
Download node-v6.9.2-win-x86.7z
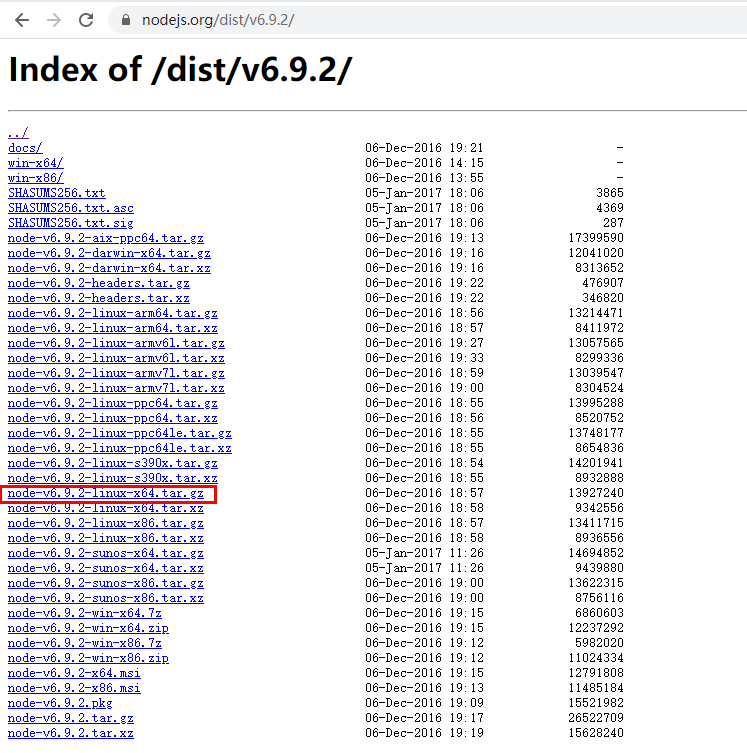[84, 643]
